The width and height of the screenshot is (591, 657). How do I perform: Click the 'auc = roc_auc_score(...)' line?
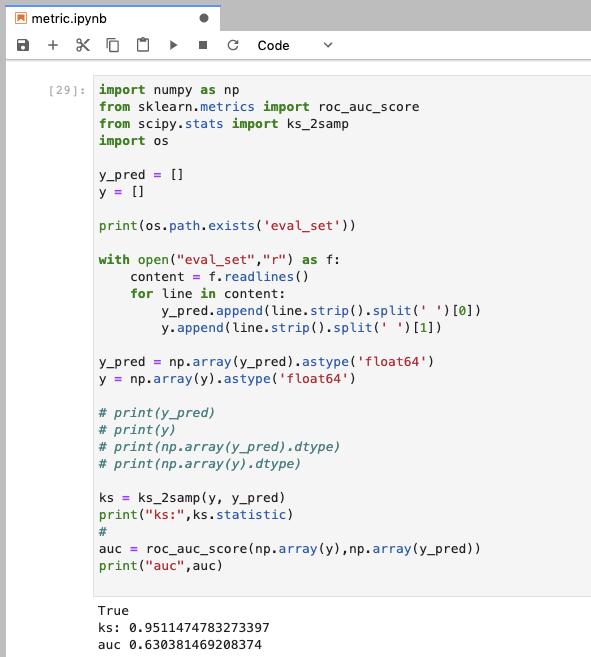(x=290, y=549)
